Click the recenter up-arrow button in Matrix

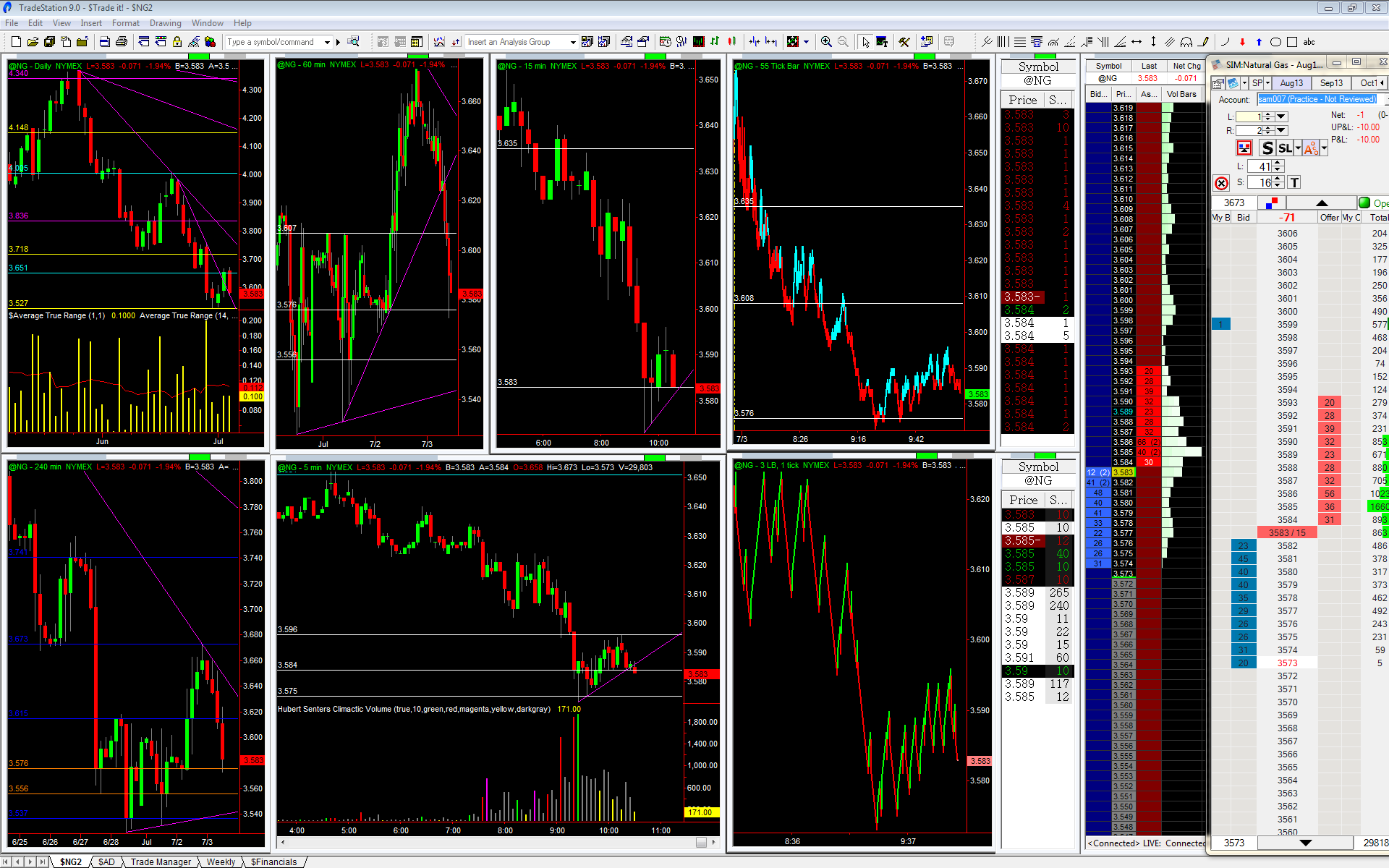coord(1322,203)
